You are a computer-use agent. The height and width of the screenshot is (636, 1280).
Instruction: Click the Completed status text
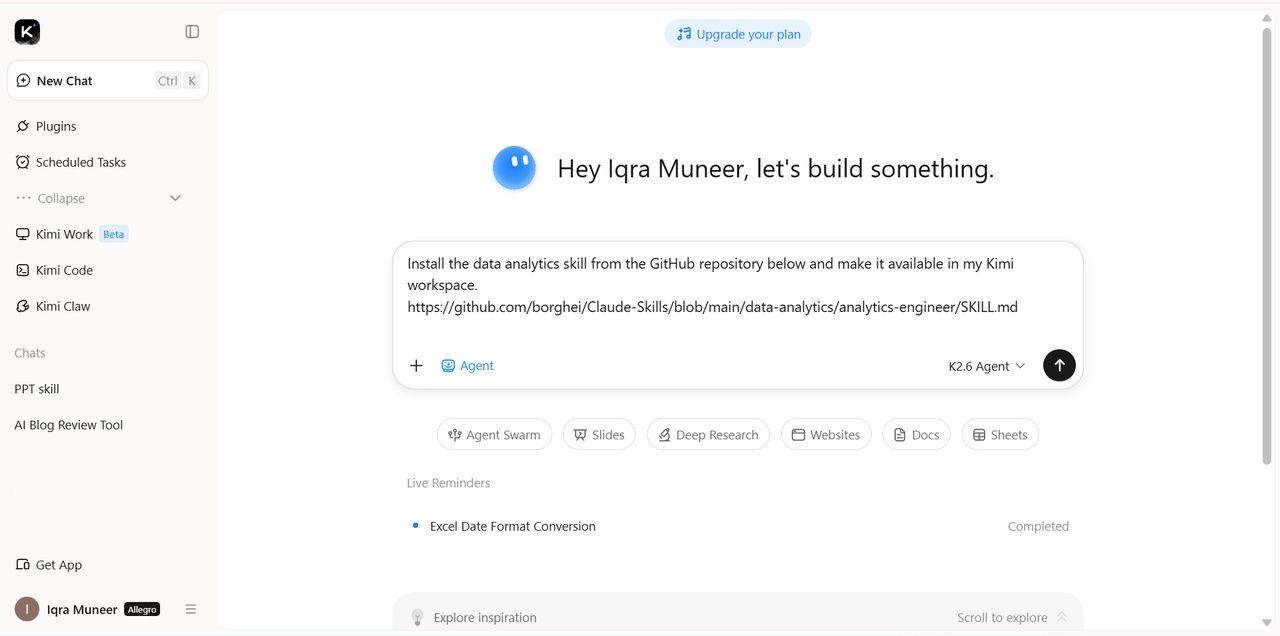(x=1038, y=526)
